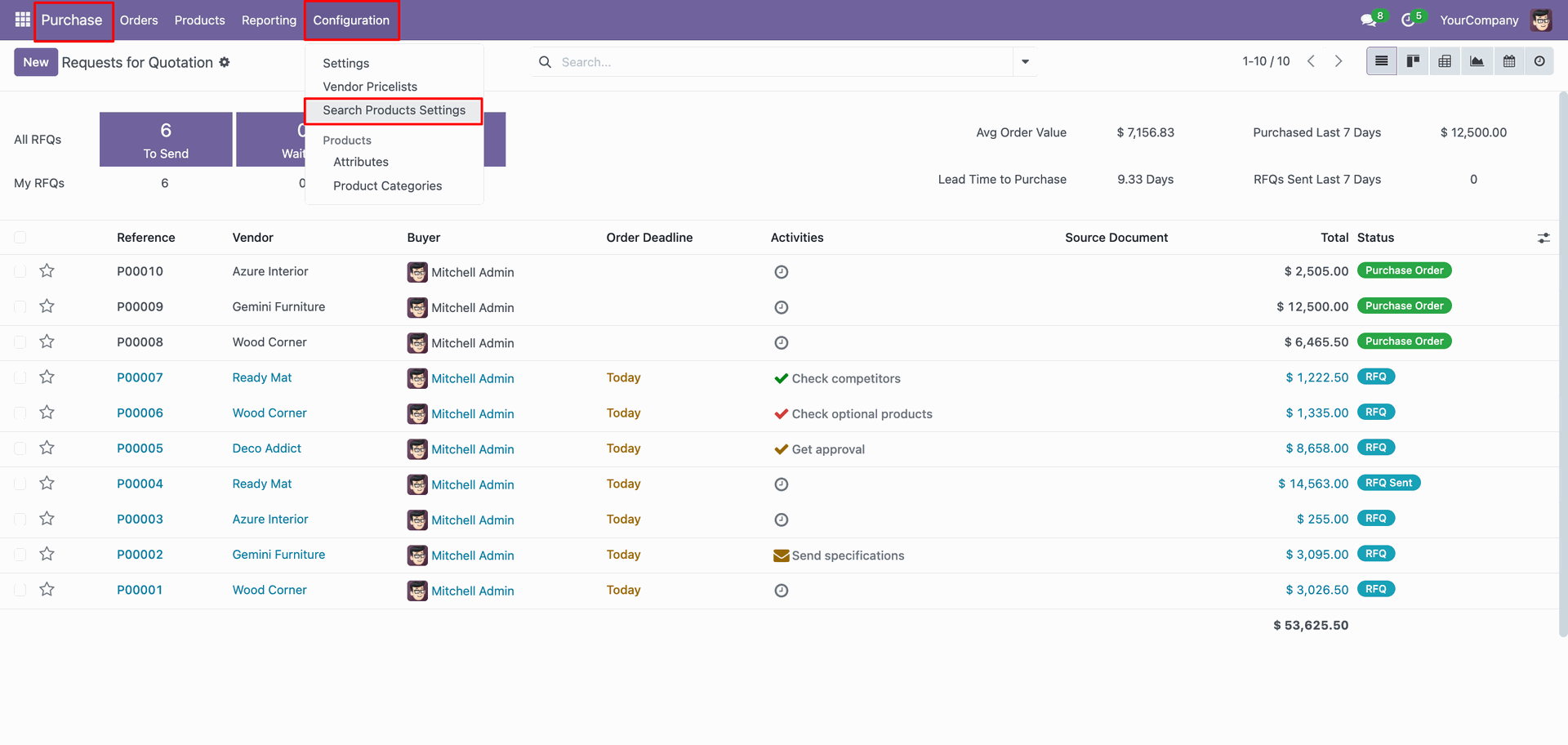Open Vendor Pricelists from Configuration menu

click(369, 87)
